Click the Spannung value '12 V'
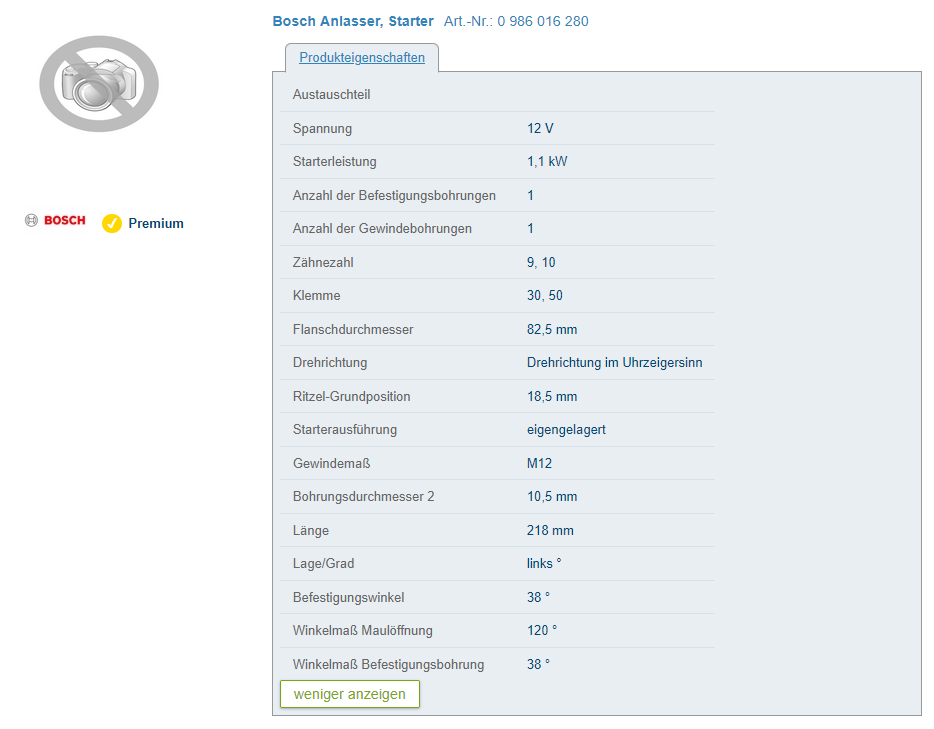The width and height of the screenshot is (934, 729). click(x=540, y=128)
